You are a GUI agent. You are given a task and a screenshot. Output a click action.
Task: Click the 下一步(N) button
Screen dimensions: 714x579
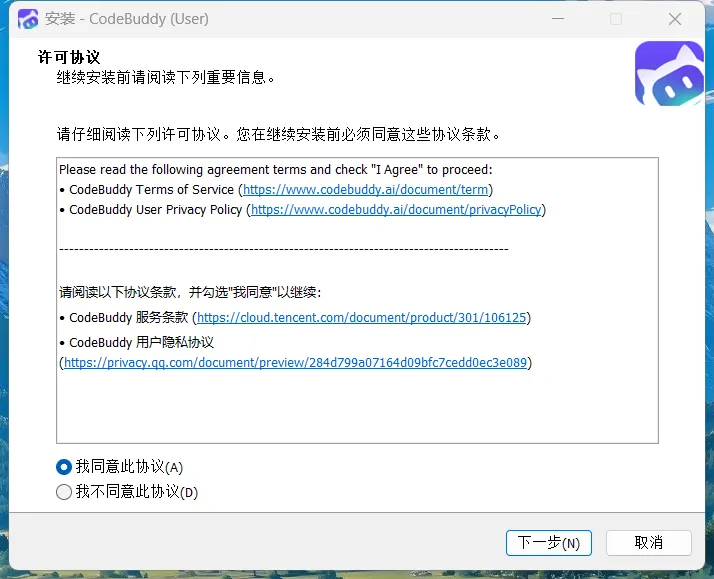point(549,543)
